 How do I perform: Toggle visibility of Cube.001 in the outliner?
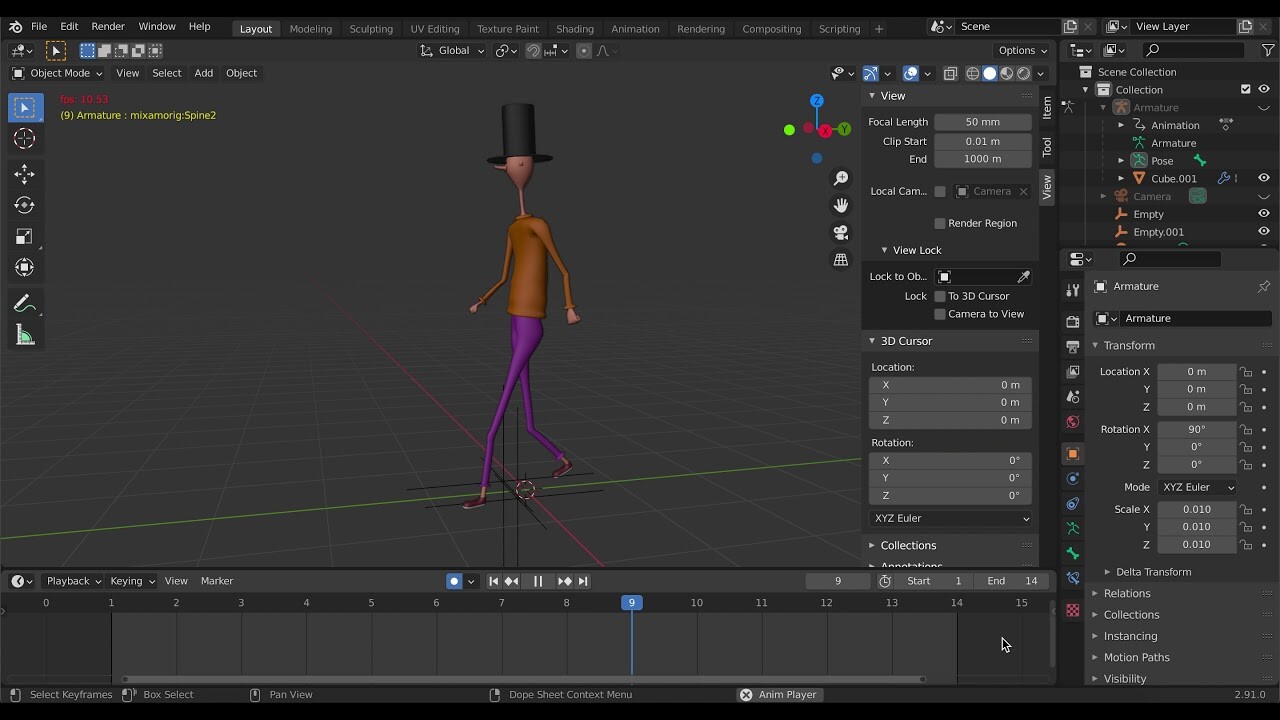[1264, 178]
